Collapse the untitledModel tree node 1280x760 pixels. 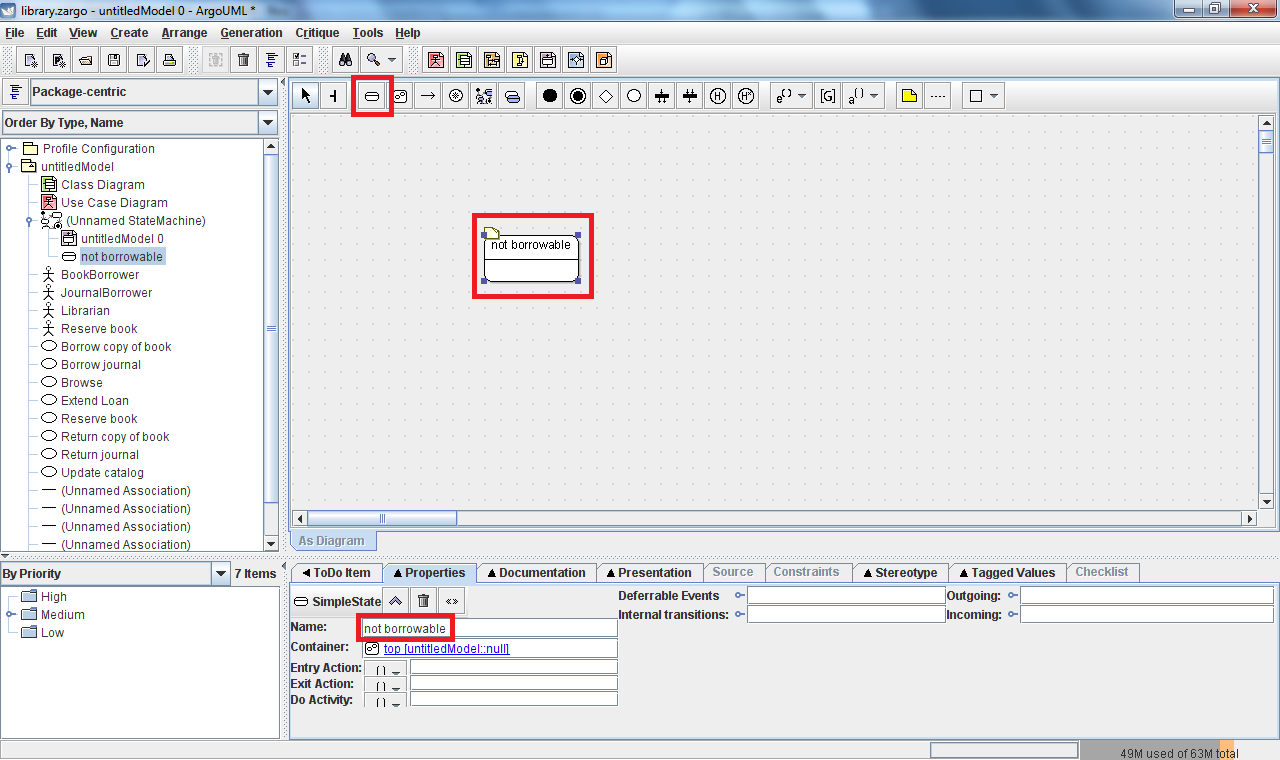click(11, 167)
